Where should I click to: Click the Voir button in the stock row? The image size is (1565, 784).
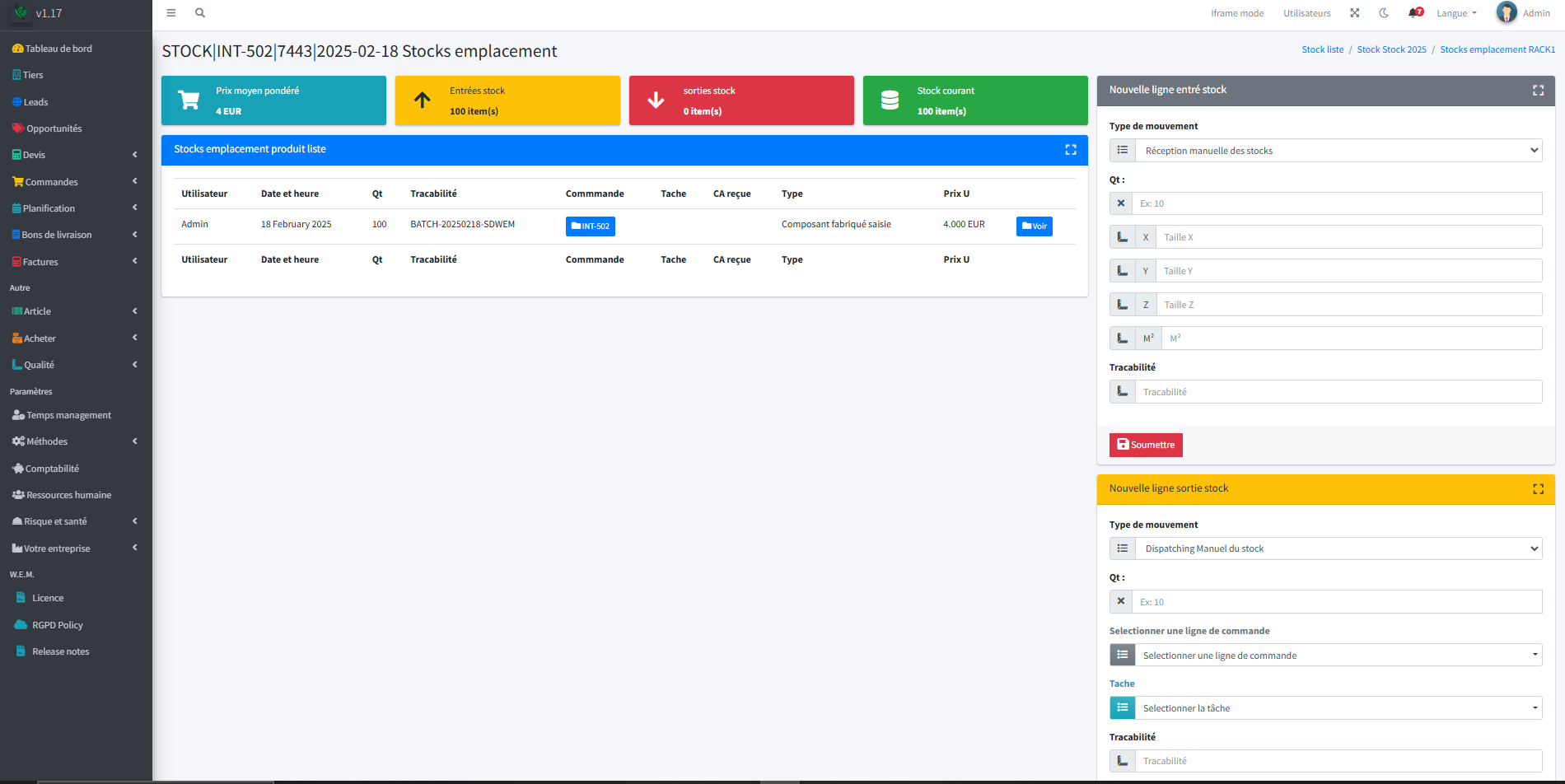(x=1034, y=226)
